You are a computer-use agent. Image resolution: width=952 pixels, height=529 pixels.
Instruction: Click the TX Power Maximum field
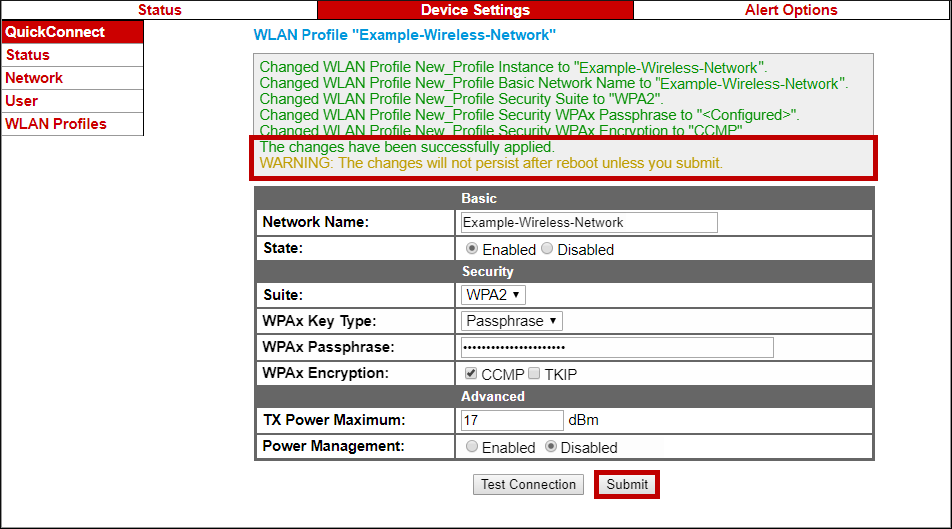pos(512,420)
